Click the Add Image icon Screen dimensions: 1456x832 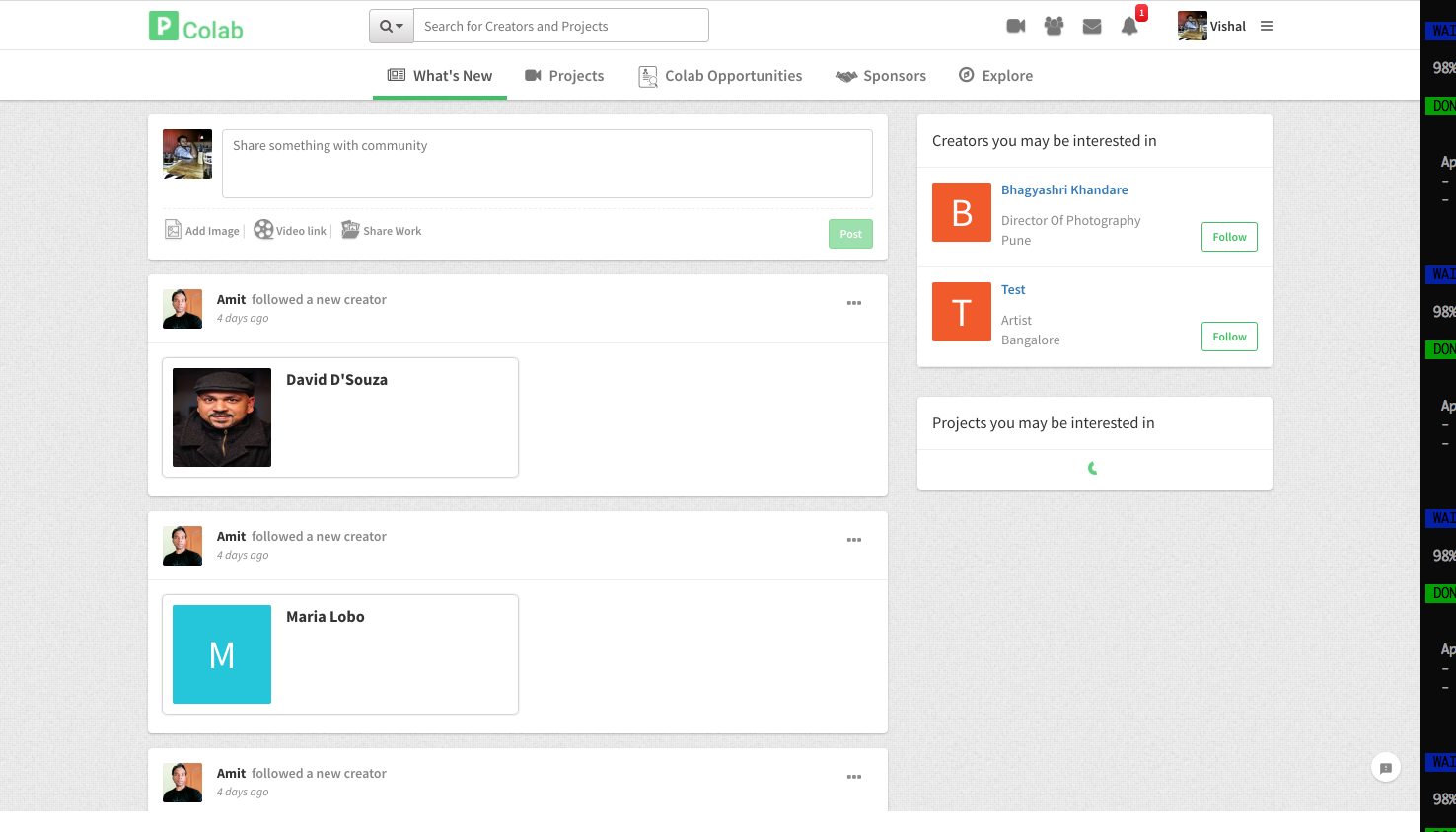(x=173, y=229)
